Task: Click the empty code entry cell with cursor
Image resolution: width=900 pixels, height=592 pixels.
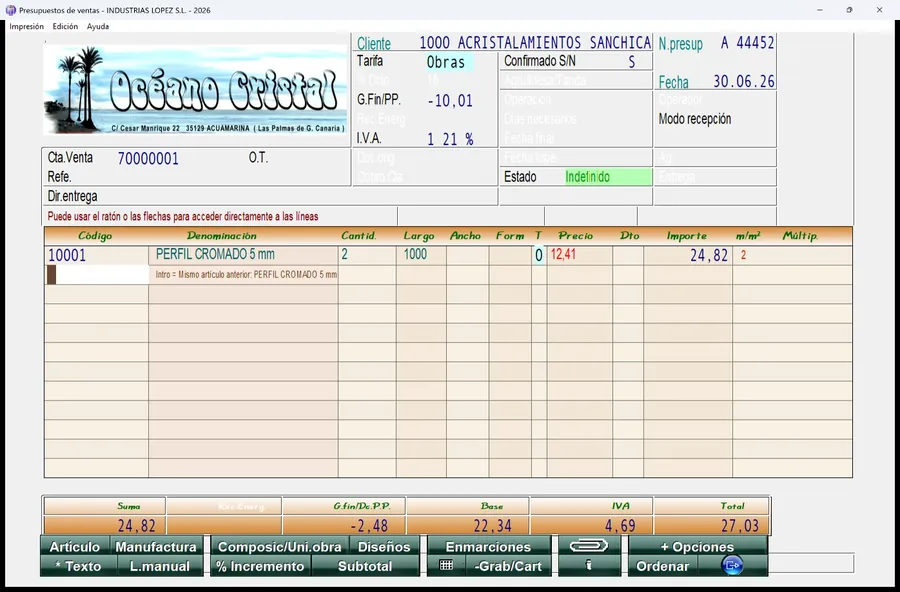Action: [96, 275]
